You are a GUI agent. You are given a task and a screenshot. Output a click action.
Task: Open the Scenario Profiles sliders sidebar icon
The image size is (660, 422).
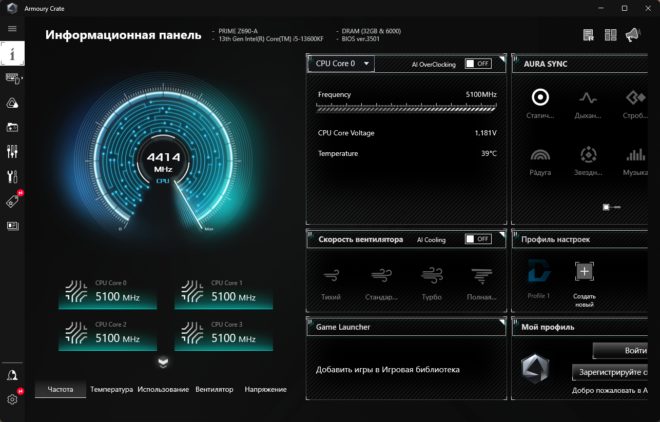(12, 151)
